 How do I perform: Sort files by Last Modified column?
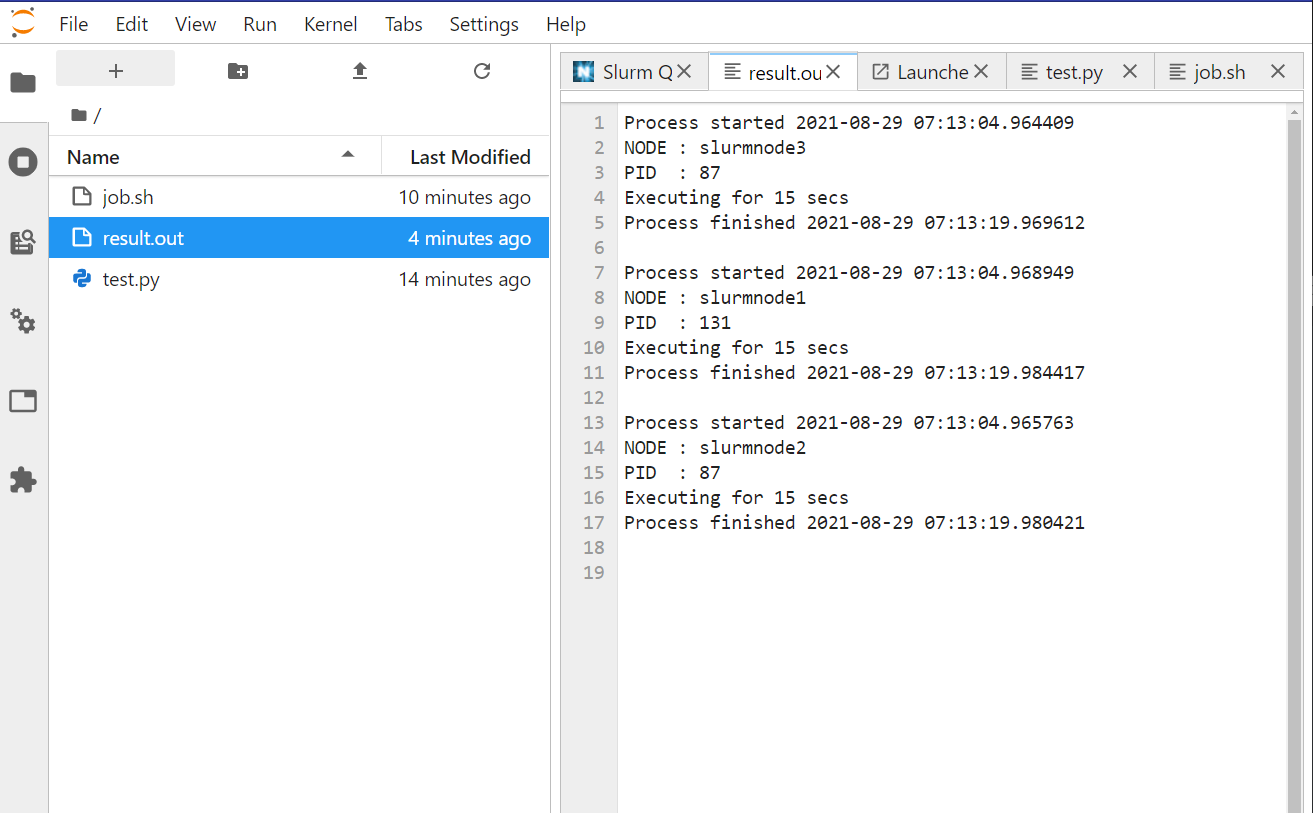click(x=470, y=157)
